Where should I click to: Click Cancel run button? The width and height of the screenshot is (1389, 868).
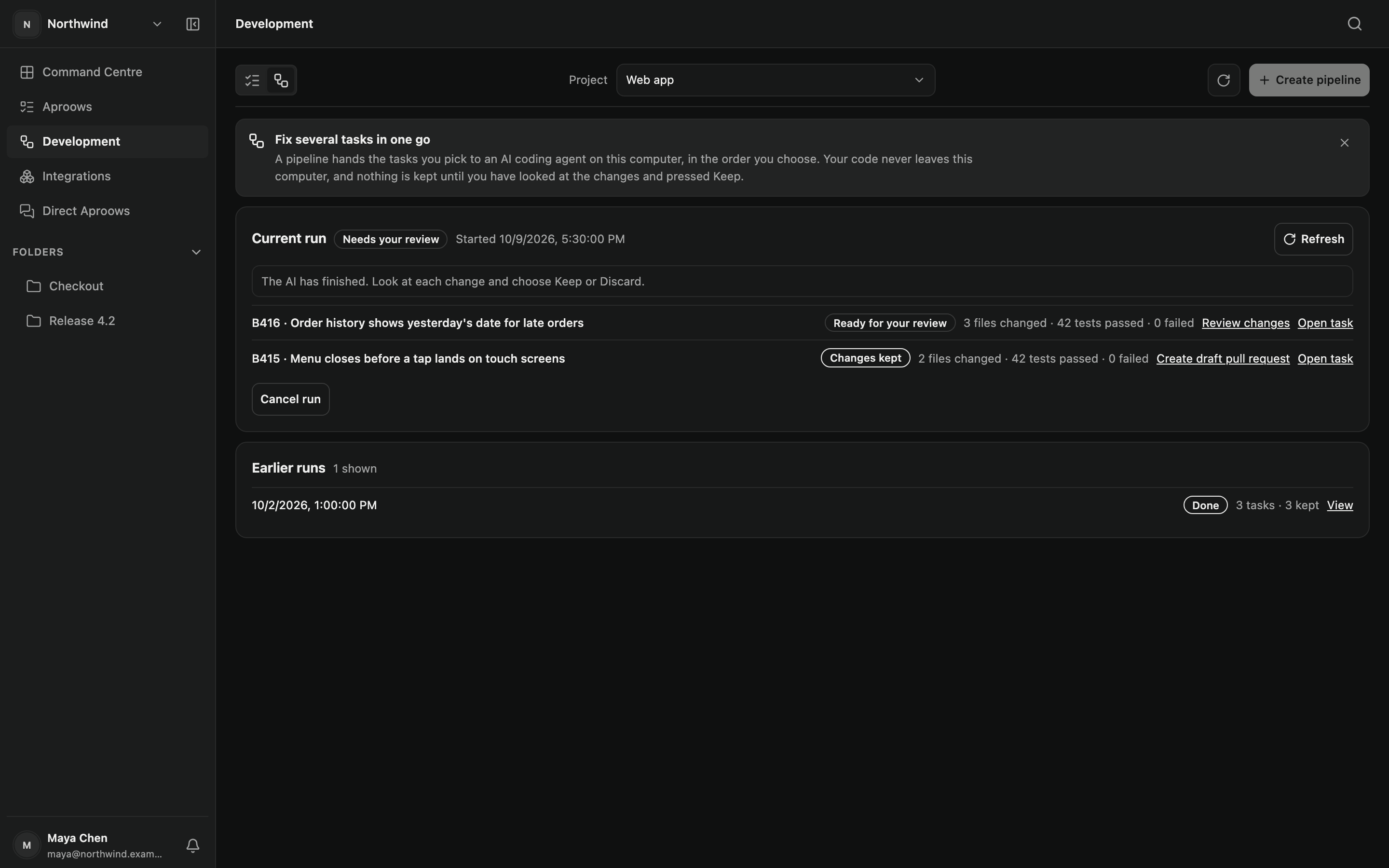pos(290,399)
